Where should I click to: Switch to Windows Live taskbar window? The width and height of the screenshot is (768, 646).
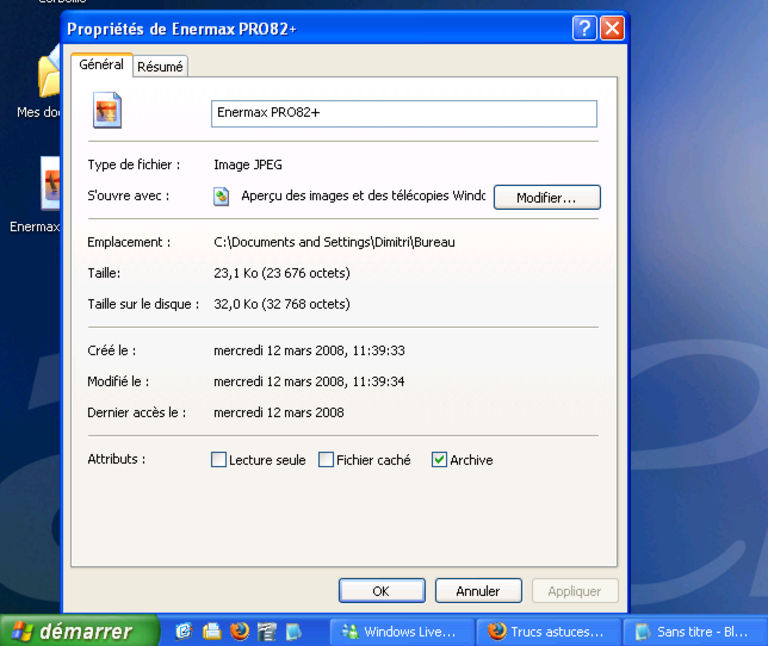[x=402, y=632]
